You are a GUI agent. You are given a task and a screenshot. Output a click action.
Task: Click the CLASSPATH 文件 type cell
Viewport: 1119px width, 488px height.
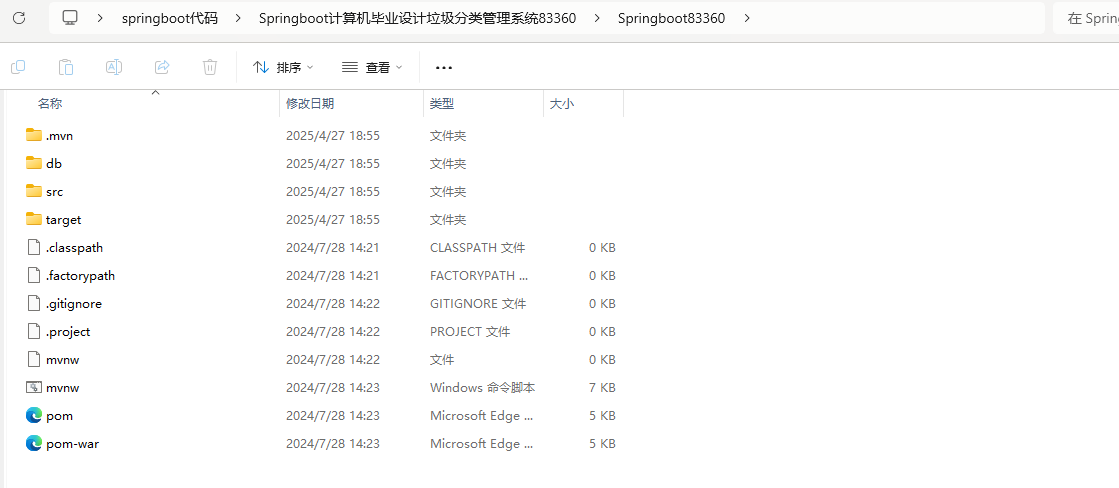477,248
